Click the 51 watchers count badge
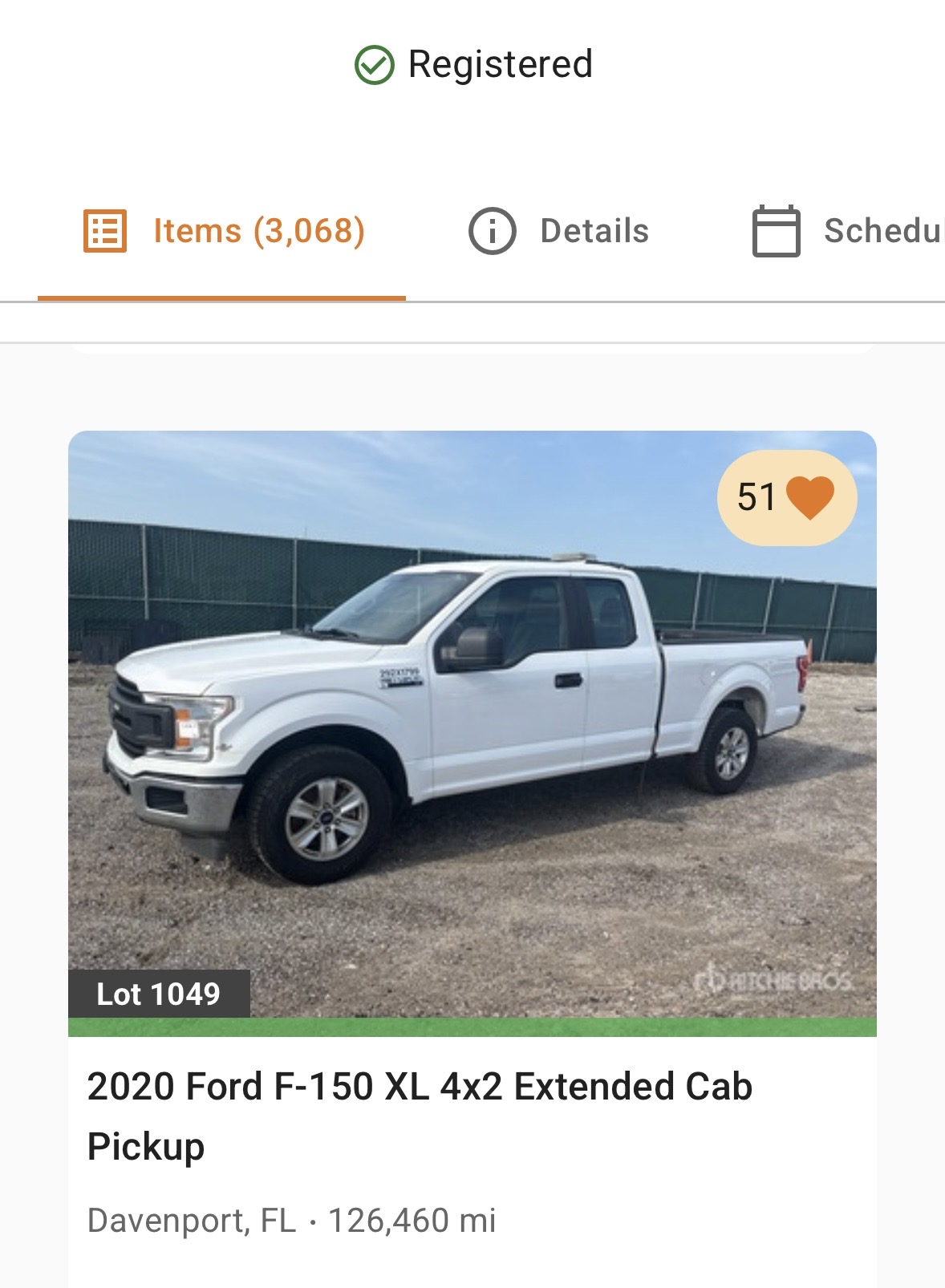Viewport: 945px width, 1288px height. tap(787, 498)
